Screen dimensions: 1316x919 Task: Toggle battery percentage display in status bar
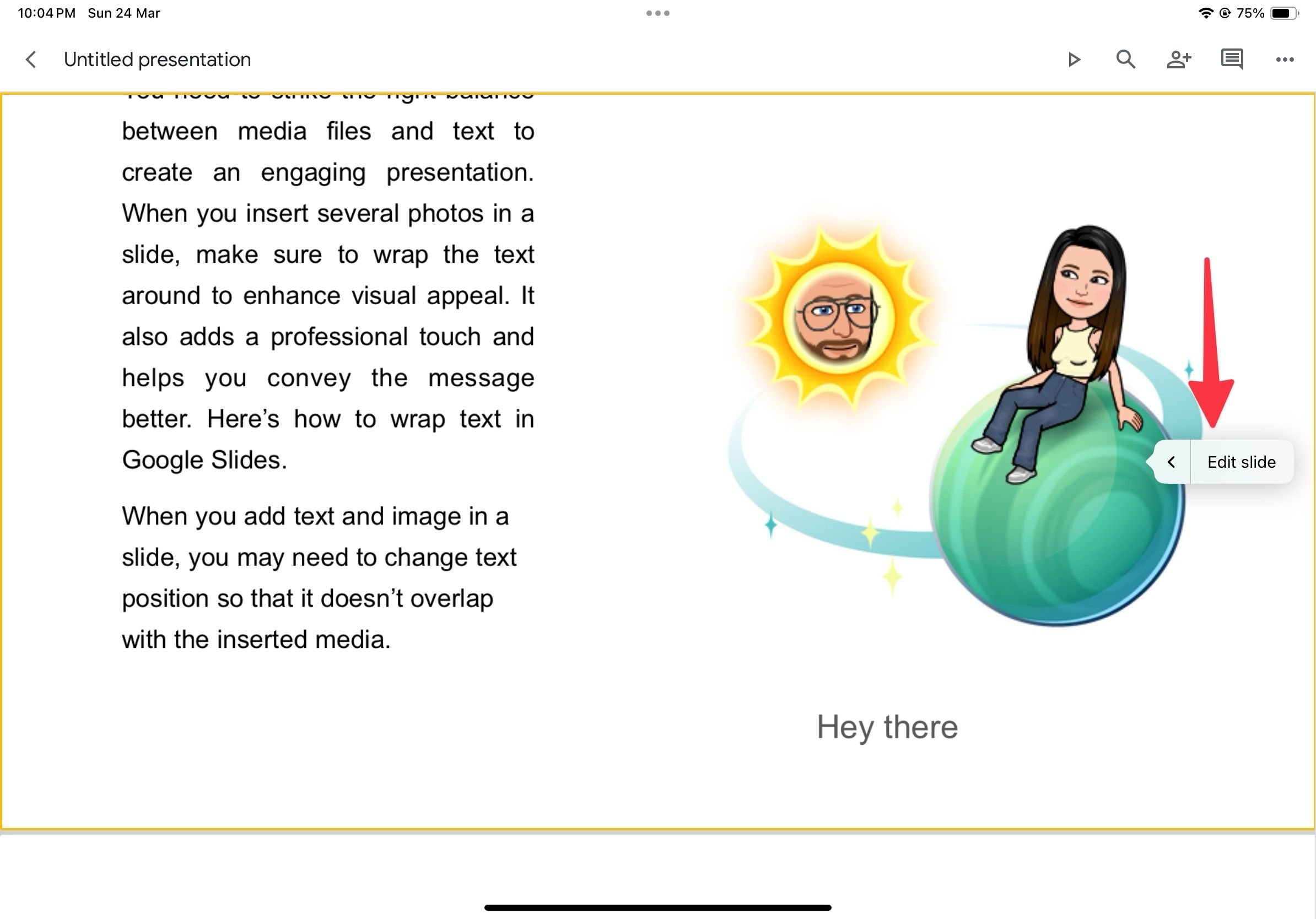point(1262,12)
